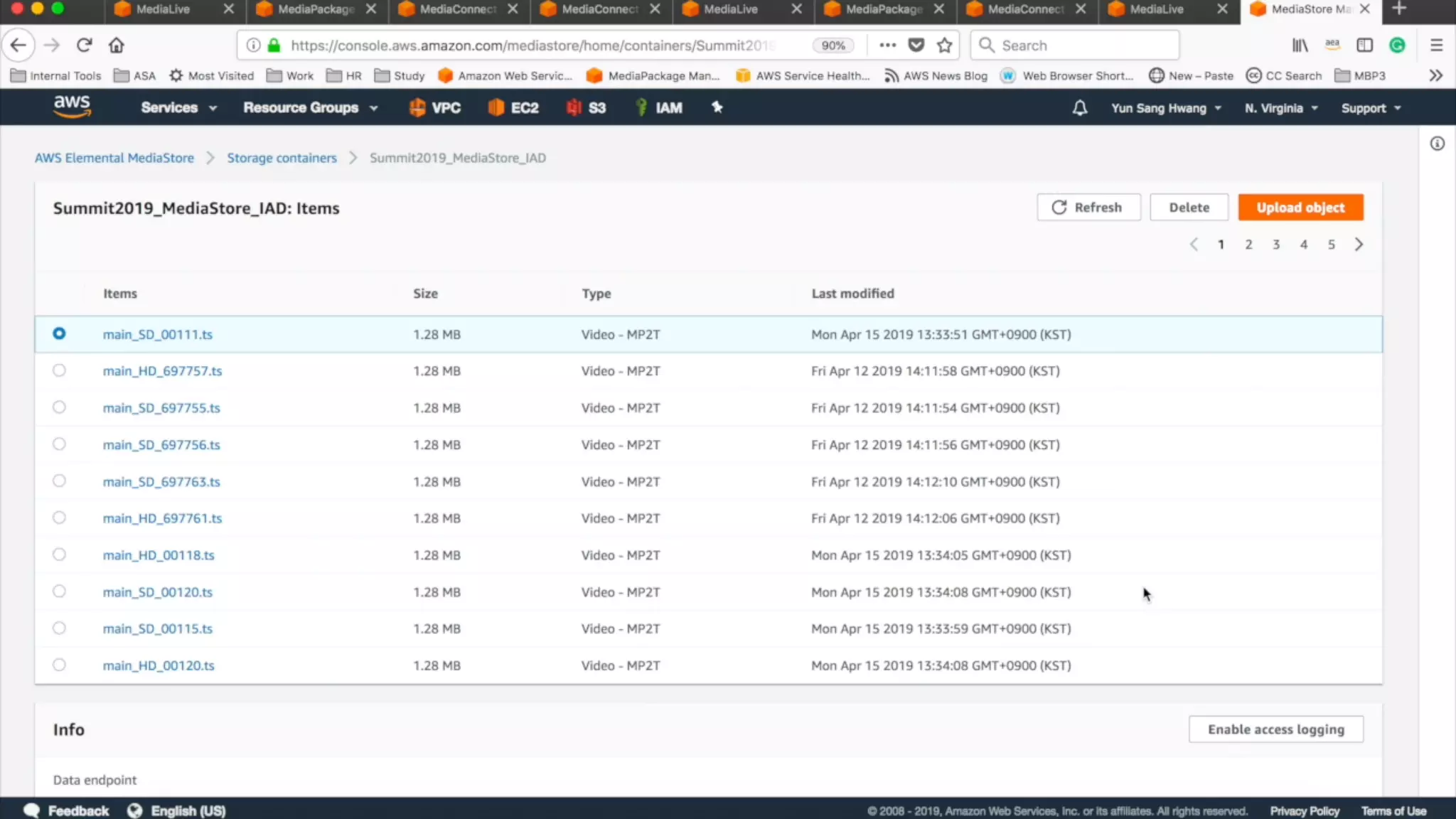1456x819 pixels.
Task: Select radio for main_SD_697756.ts
Action: [59, 444]
